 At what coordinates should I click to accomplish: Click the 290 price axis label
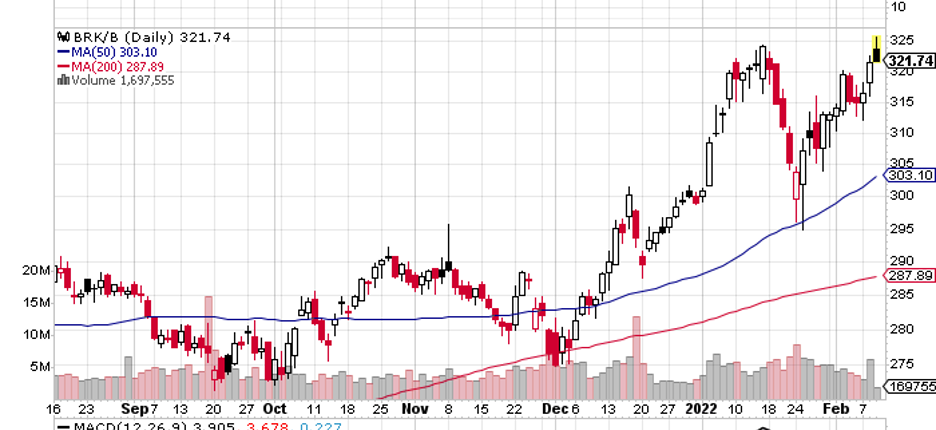point(902,261)
